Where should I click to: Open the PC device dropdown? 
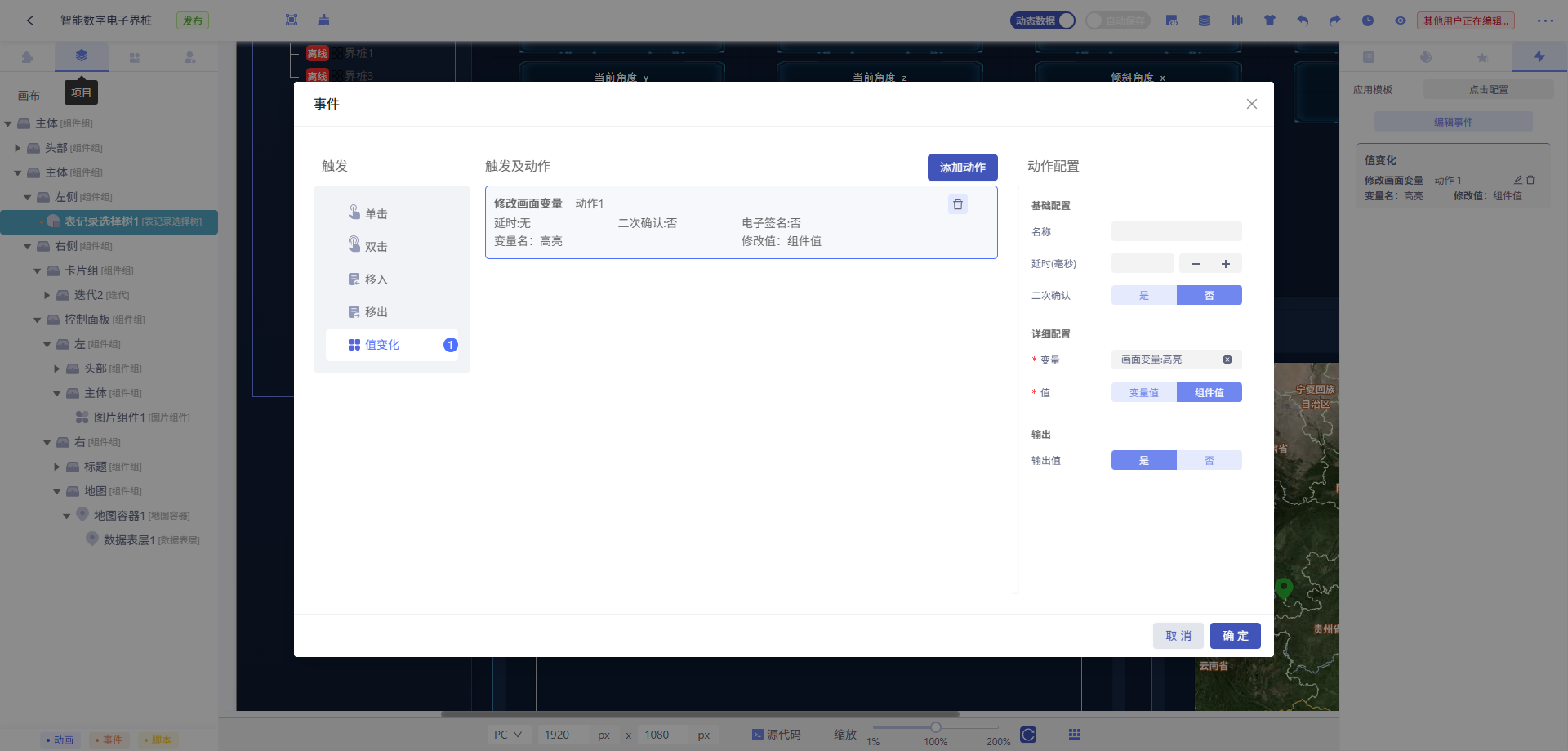tap(508, 735)
